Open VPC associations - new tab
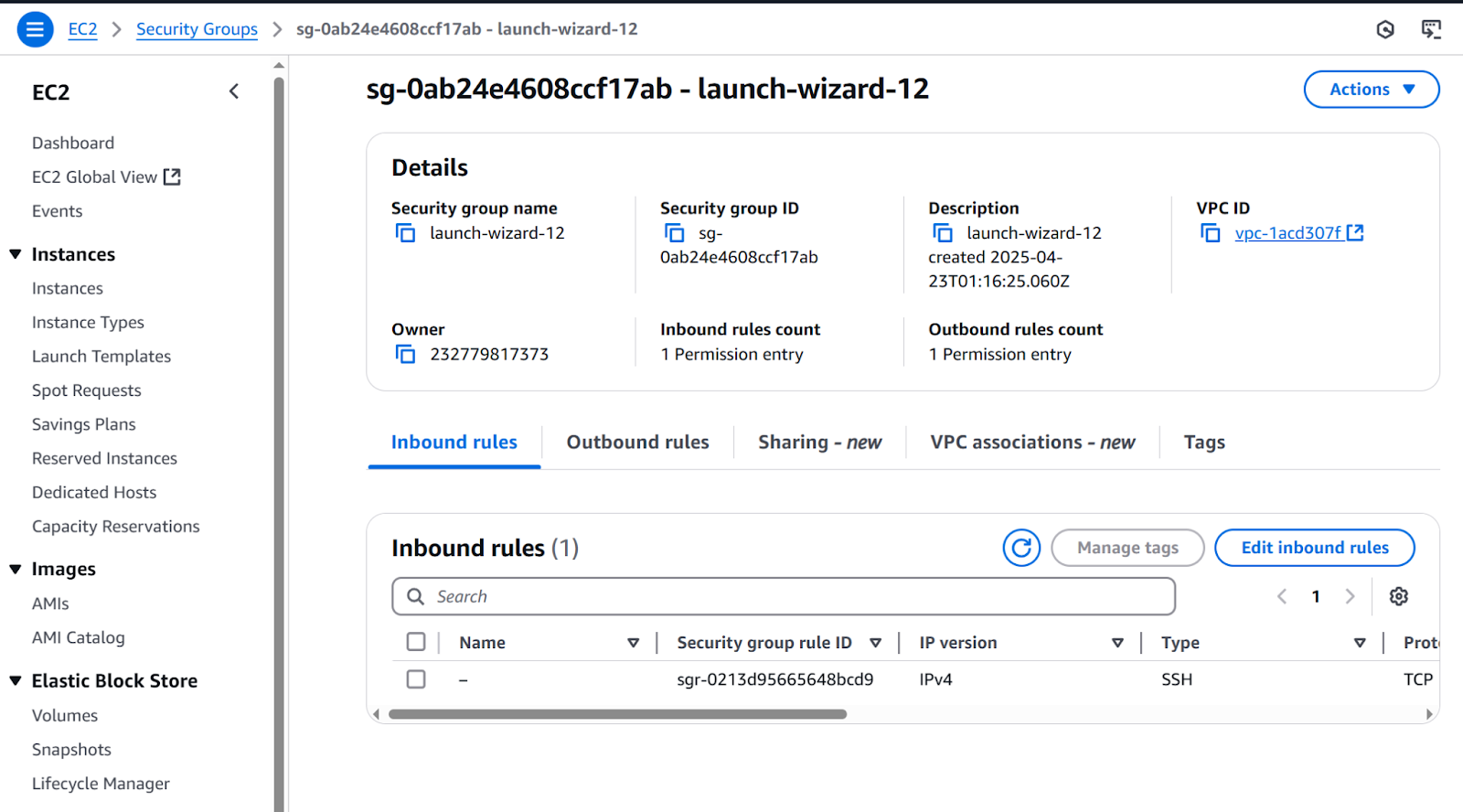Screen dimensions: 1463x812 point(1032,443)
